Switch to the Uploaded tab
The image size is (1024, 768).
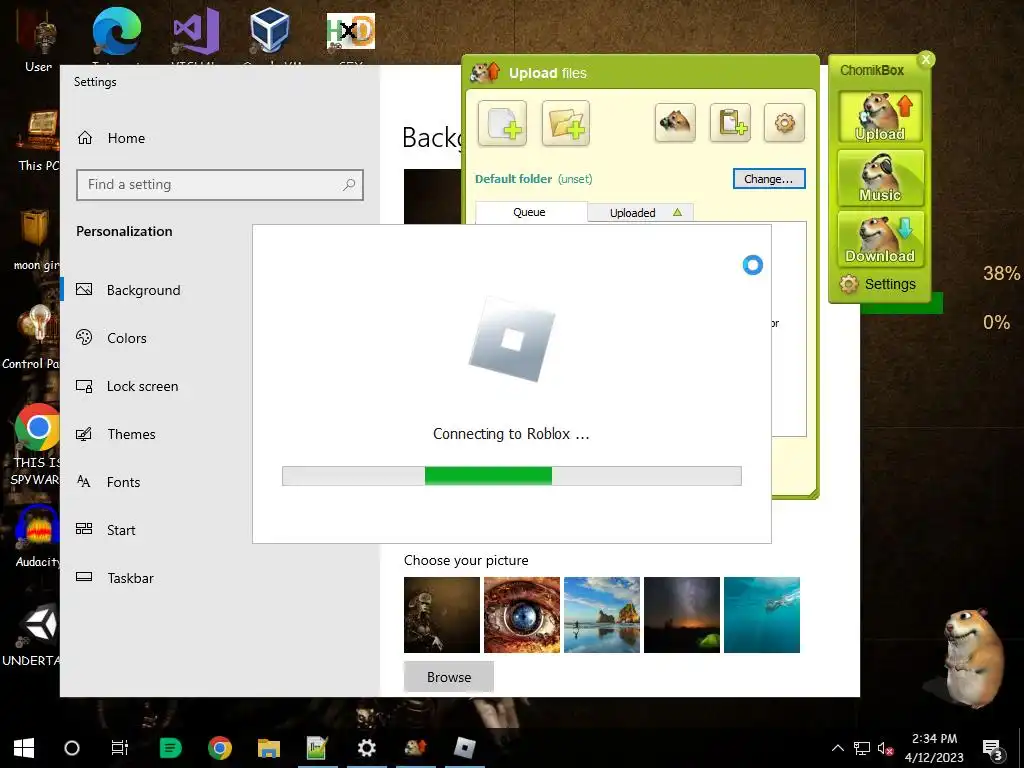pos(641,213)
